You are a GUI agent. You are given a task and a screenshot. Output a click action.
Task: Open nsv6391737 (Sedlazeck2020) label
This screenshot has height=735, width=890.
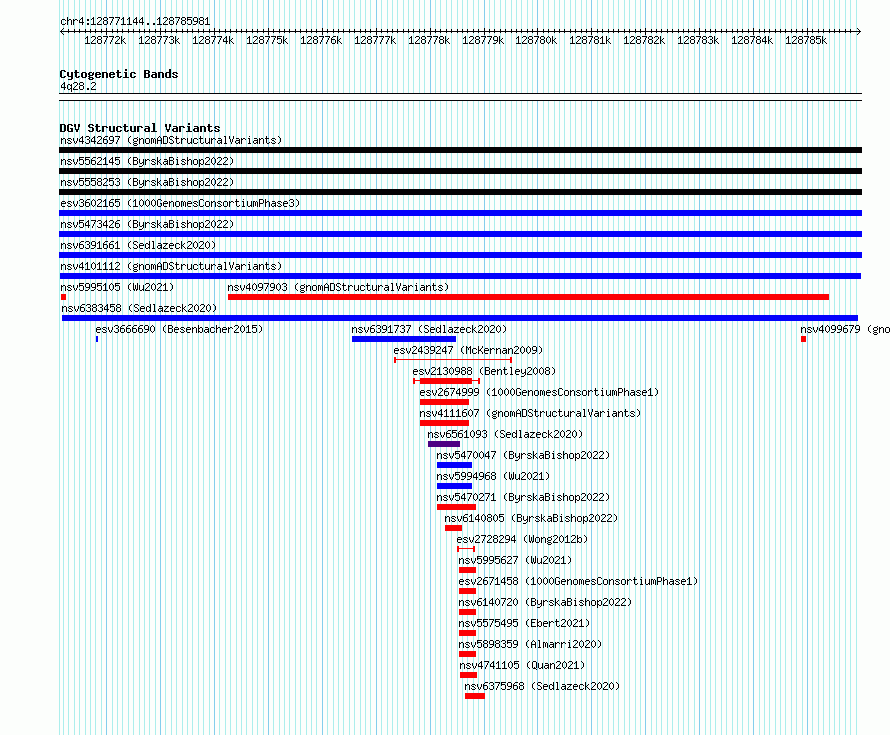pyautogui.click(x=429, y=329)
